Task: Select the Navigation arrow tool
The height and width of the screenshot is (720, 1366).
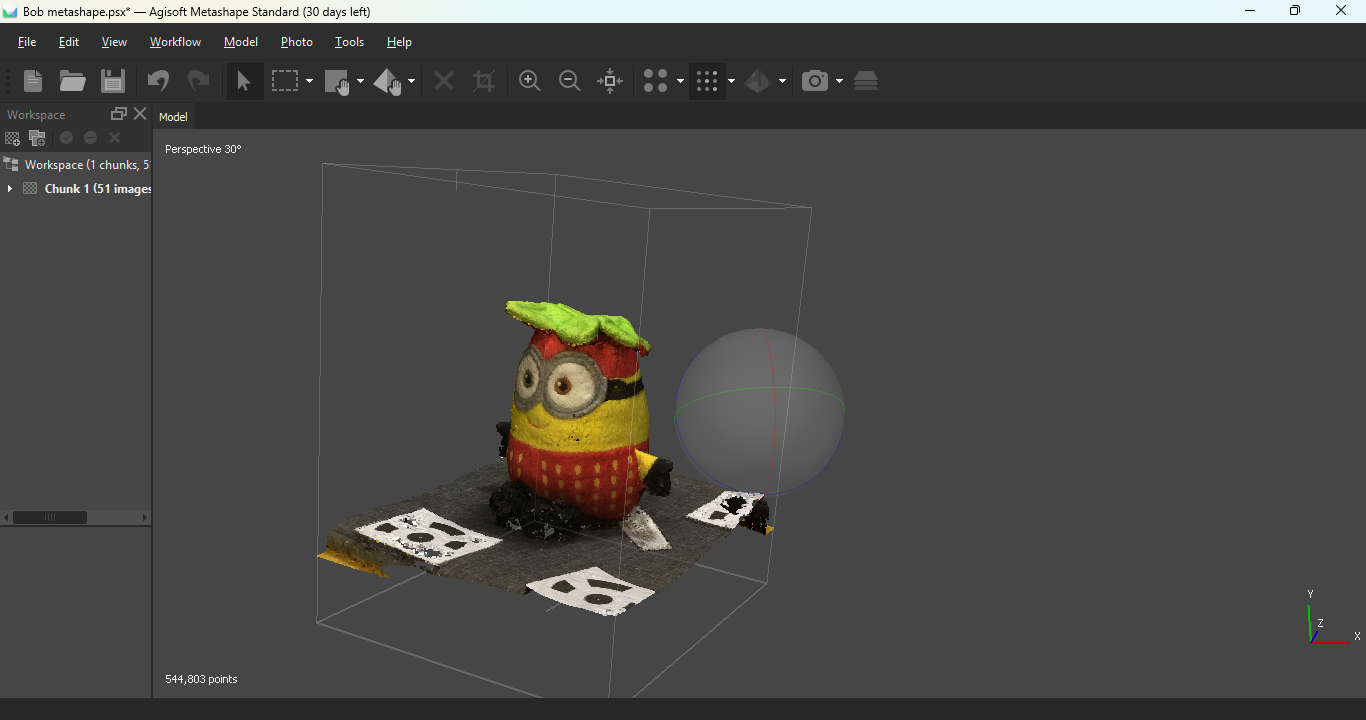Action: pos(244,81)
